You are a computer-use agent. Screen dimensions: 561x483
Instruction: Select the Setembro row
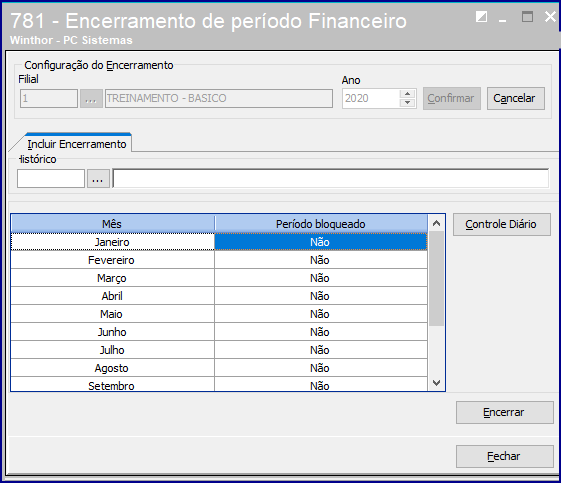[219, 384]
